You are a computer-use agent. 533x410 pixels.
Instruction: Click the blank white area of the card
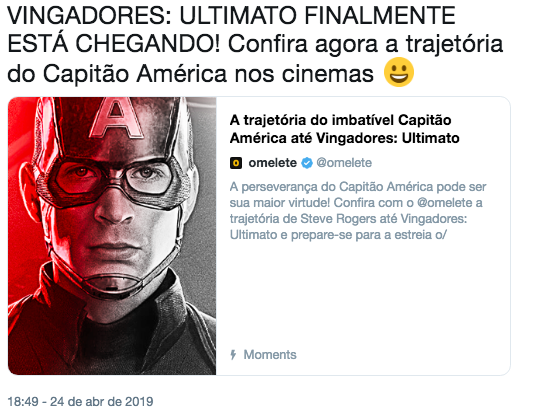click(363, 296)
